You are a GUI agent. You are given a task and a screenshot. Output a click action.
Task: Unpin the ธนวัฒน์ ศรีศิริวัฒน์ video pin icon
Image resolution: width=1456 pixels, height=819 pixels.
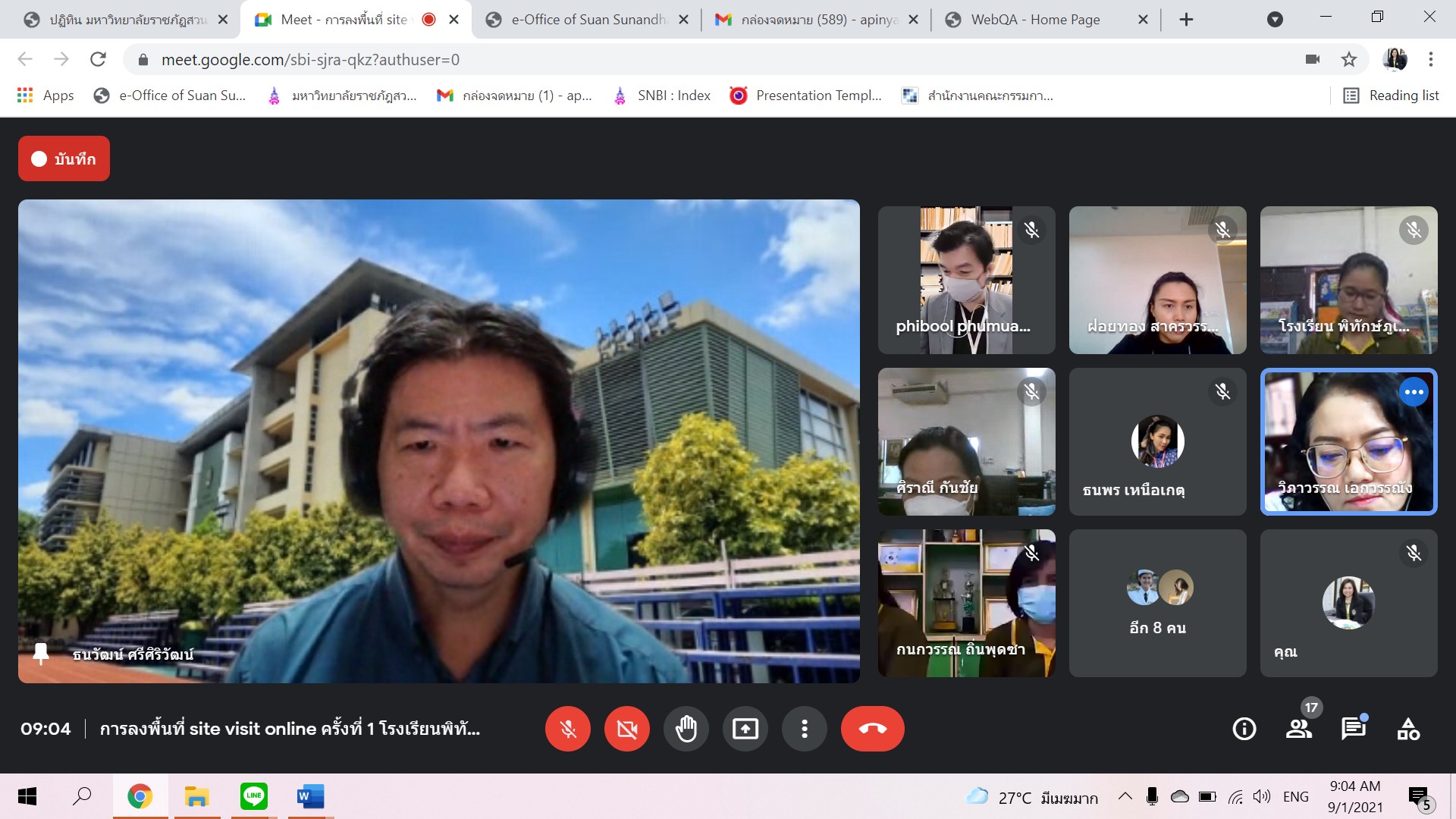(x=41, y=654)
